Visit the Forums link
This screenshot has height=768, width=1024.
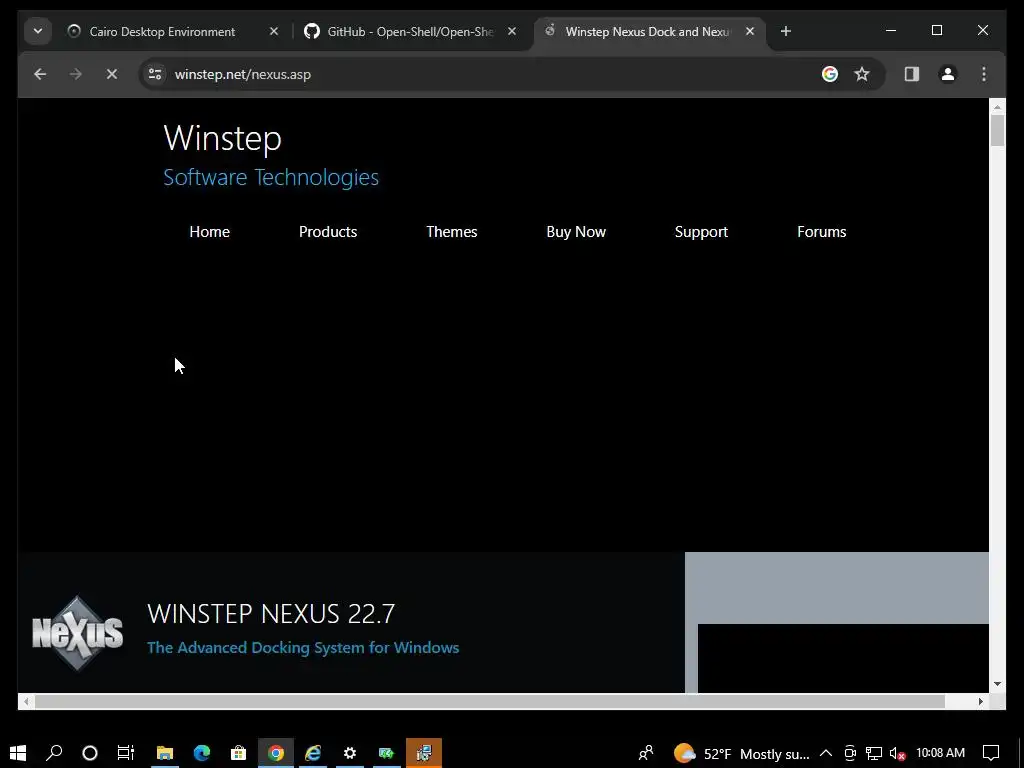(822, 232)
